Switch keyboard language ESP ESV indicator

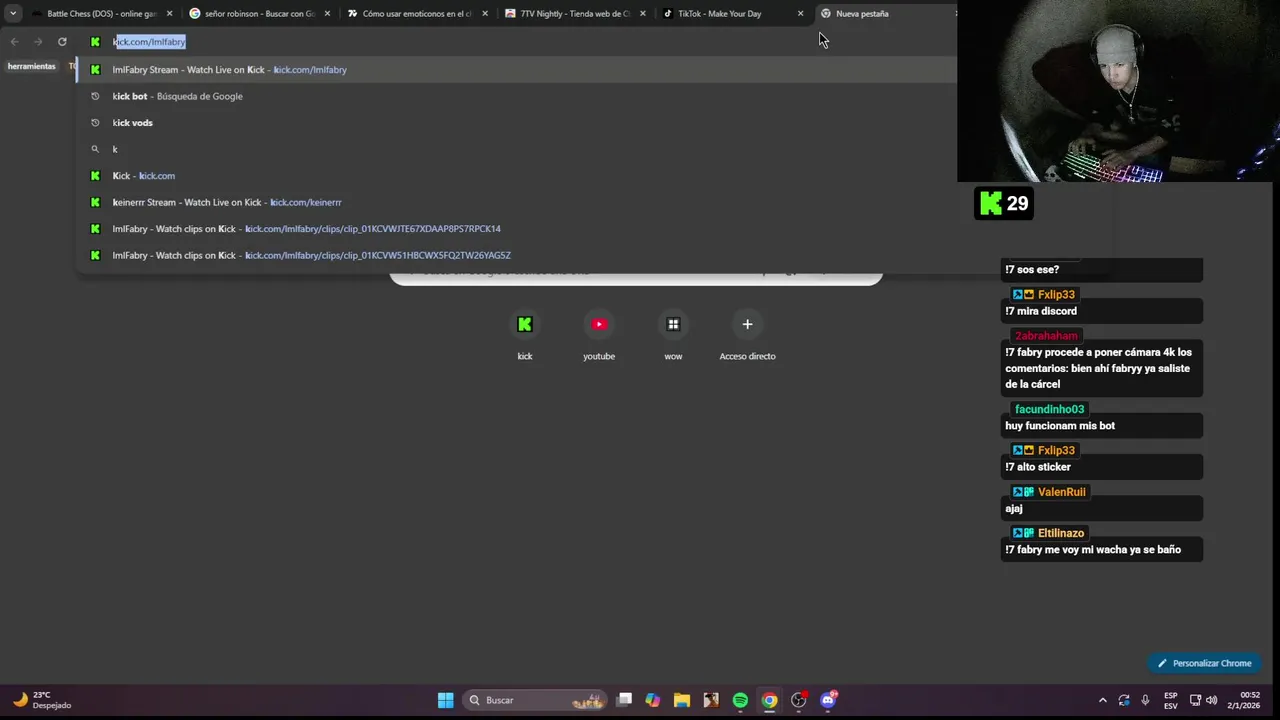1170,700
